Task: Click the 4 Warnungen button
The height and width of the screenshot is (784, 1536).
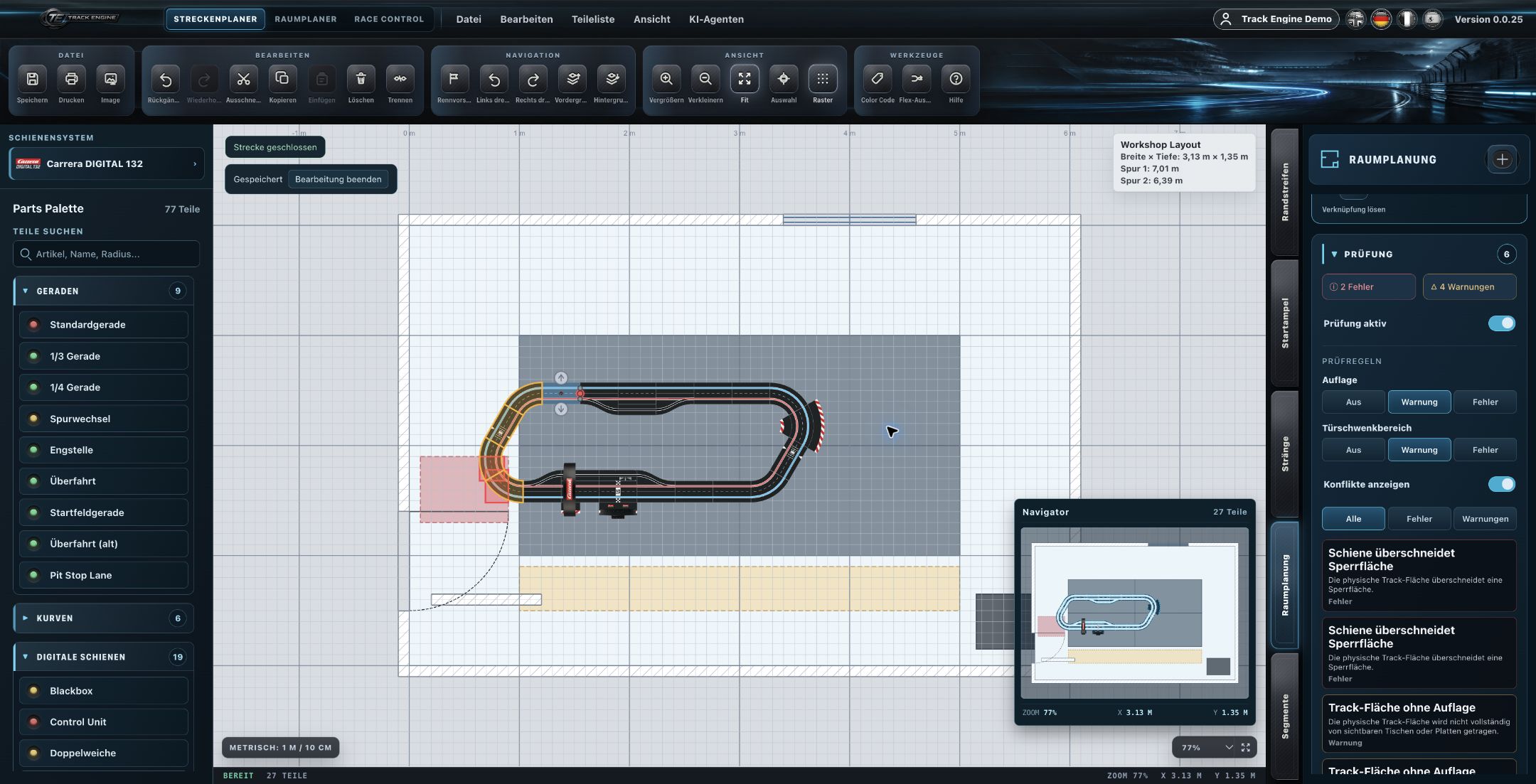Action: (x=1469, y=287)
